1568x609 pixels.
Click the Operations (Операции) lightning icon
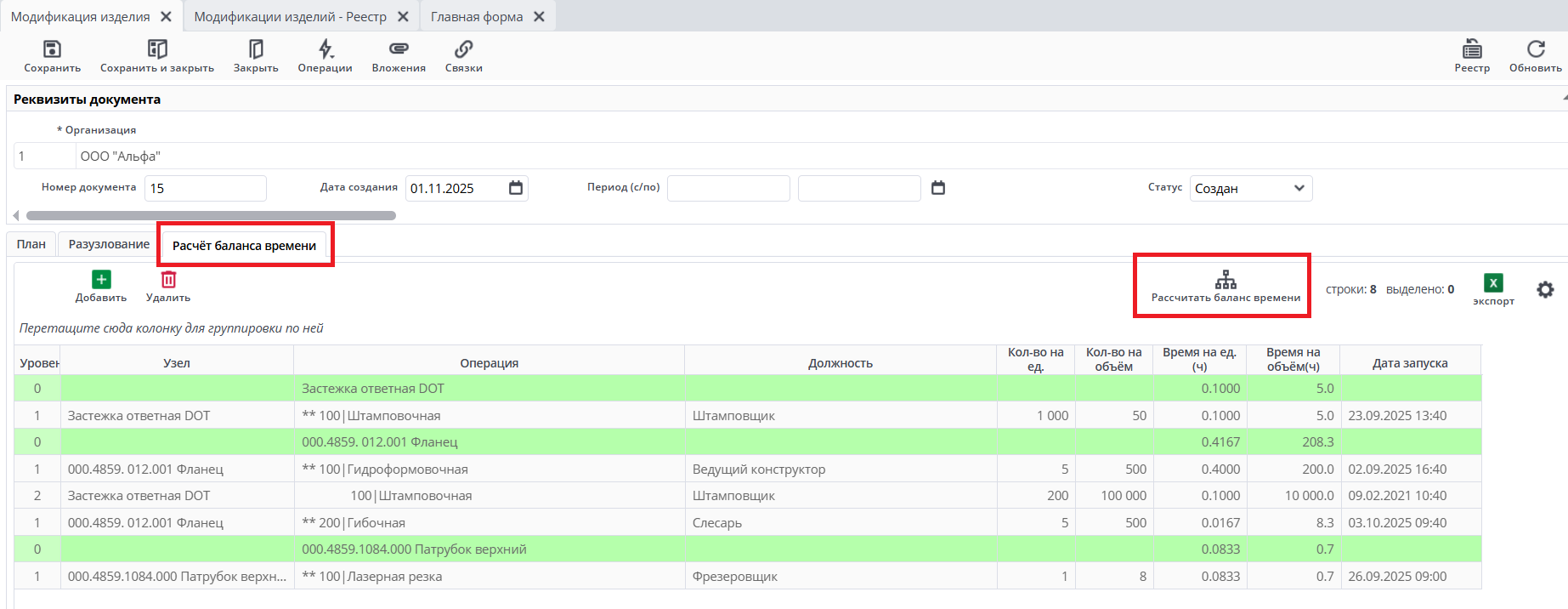pyautogui.click(x=325, y=49)
